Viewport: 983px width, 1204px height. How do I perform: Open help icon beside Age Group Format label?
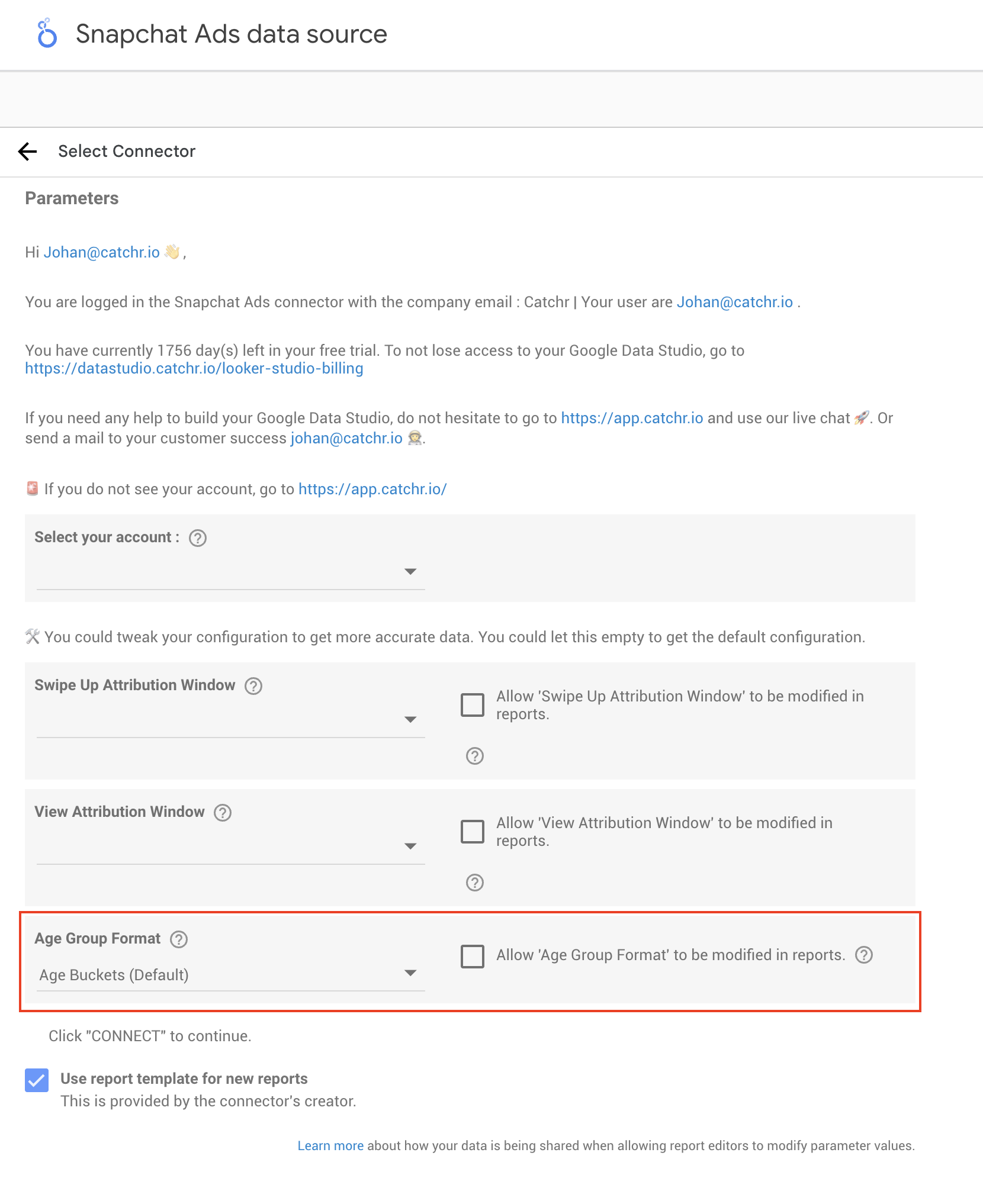click(x=179, y=939)
